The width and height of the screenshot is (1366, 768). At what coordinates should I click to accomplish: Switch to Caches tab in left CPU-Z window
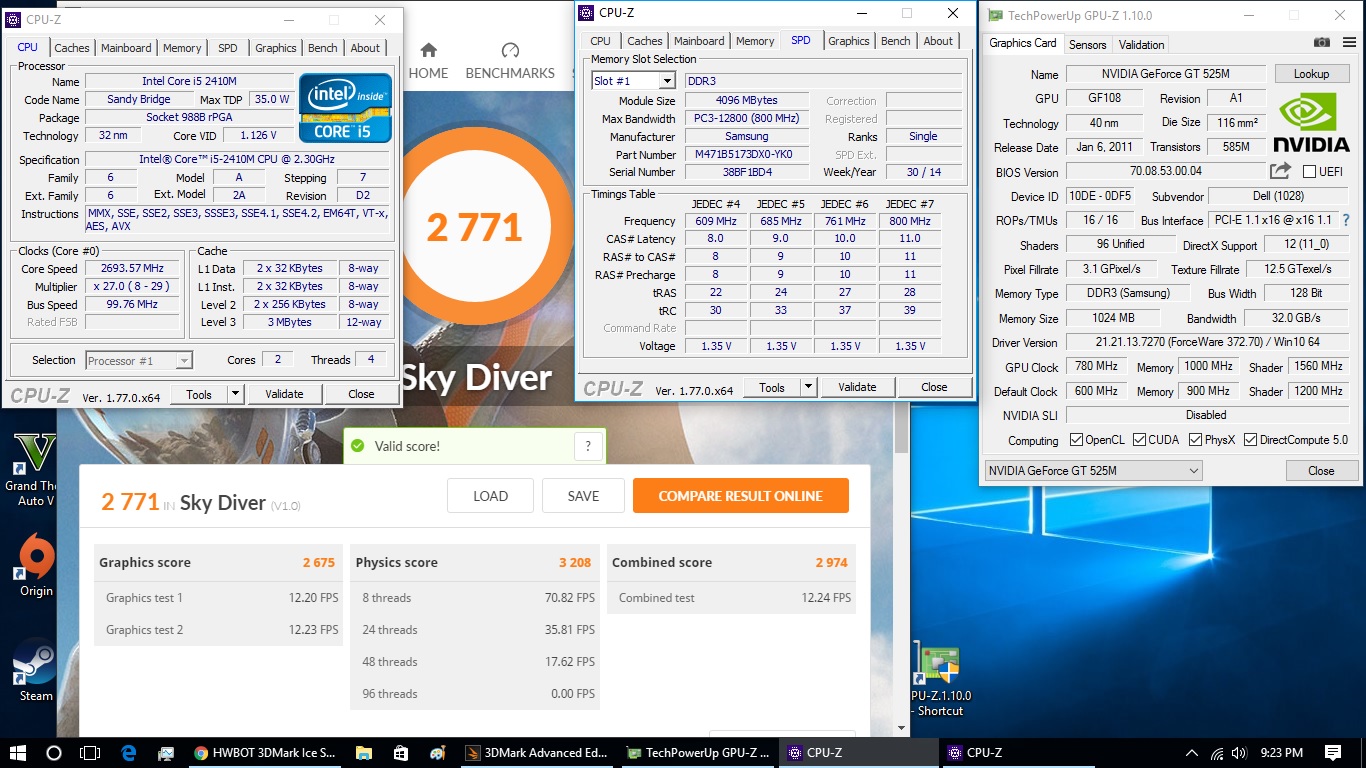(x=72, y=48)
